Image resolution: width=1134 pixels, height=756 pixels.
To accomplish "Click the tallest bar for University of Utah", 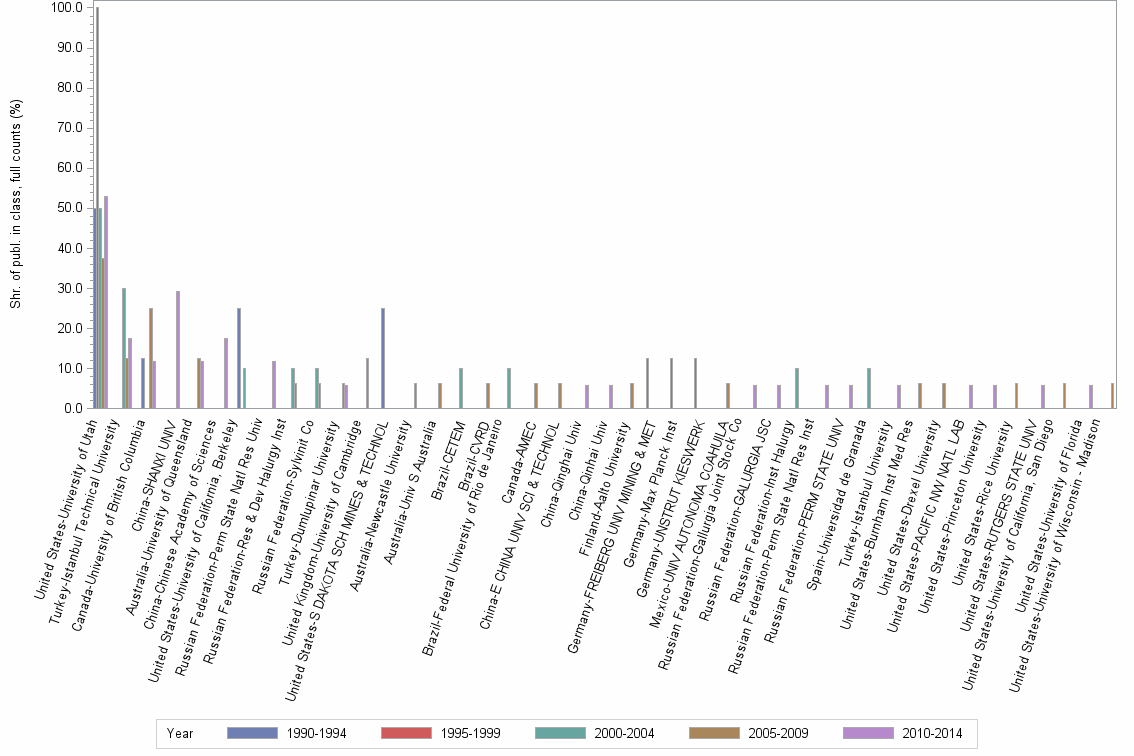I will (100, 200).
